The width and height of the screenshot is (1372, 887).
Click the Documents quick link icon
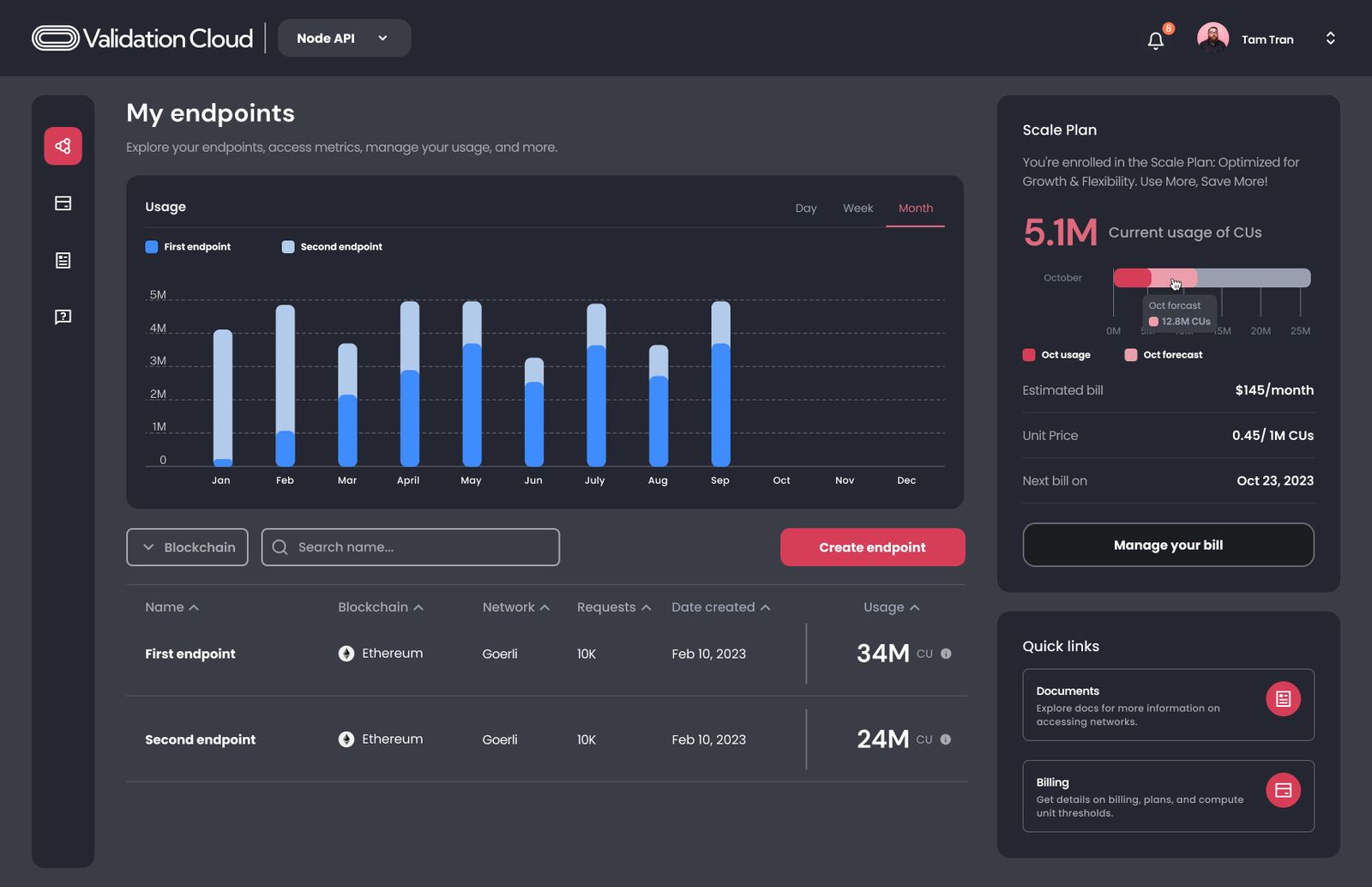(1283, 698)
